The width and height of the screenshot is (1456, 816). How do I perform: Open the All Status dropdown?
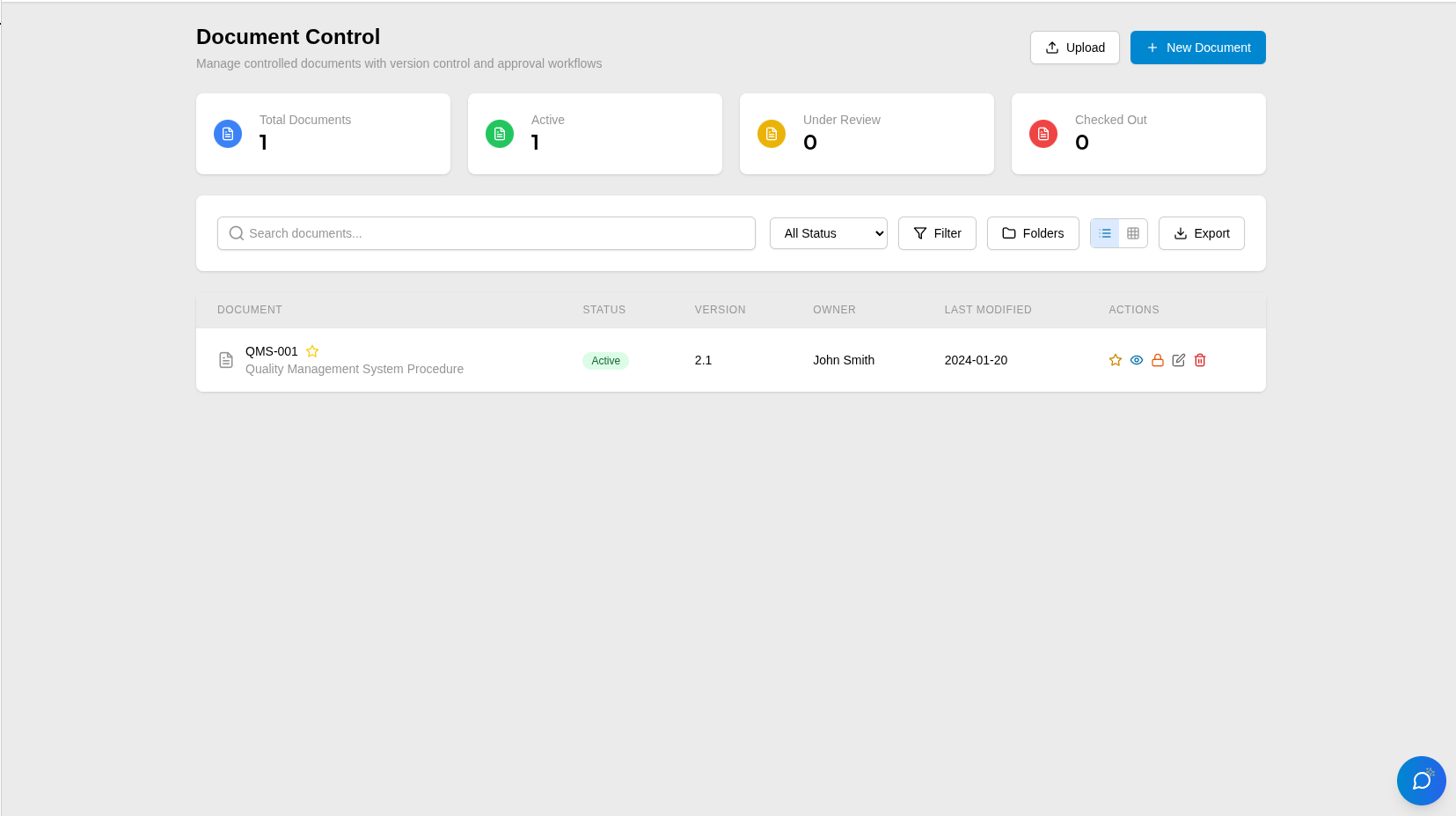coord(828,233)
